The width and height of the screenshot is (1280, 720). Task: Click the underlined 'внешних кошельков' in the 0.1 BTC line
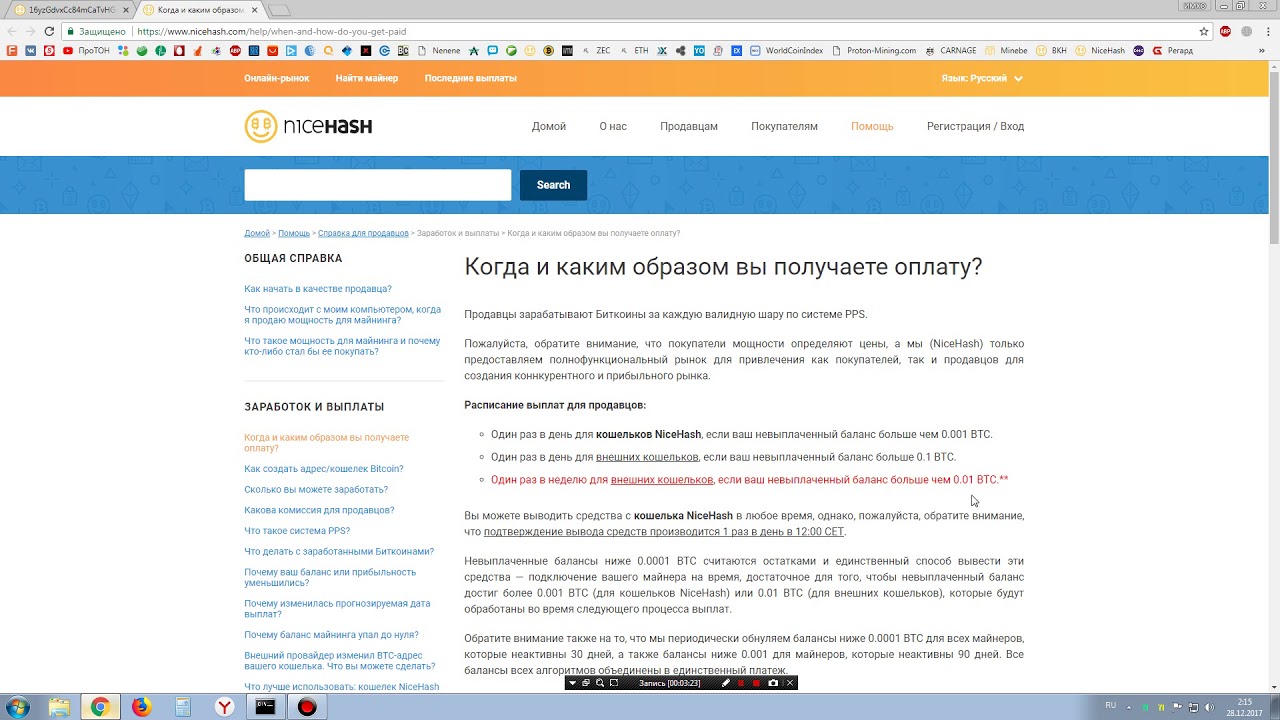[x=647, y=457]
